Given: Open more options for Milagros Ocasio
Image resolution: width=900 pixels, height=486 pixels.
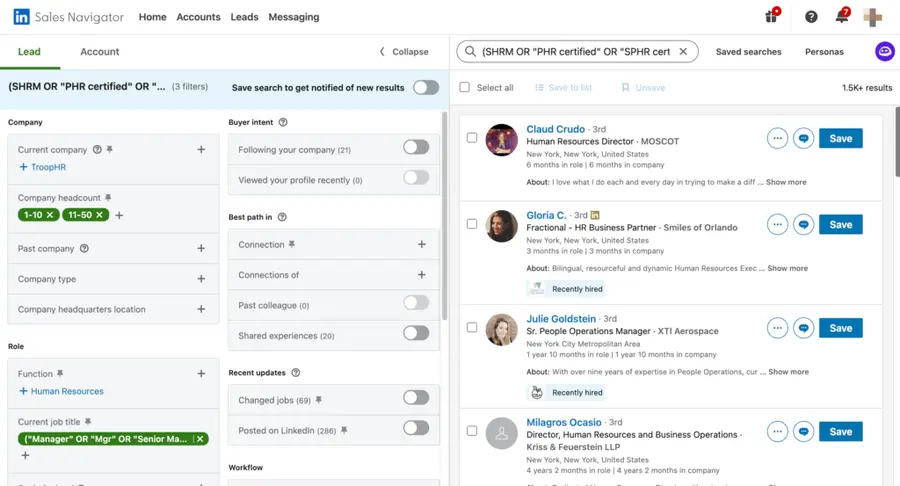Looking at the screenshot, I should 777,431.
